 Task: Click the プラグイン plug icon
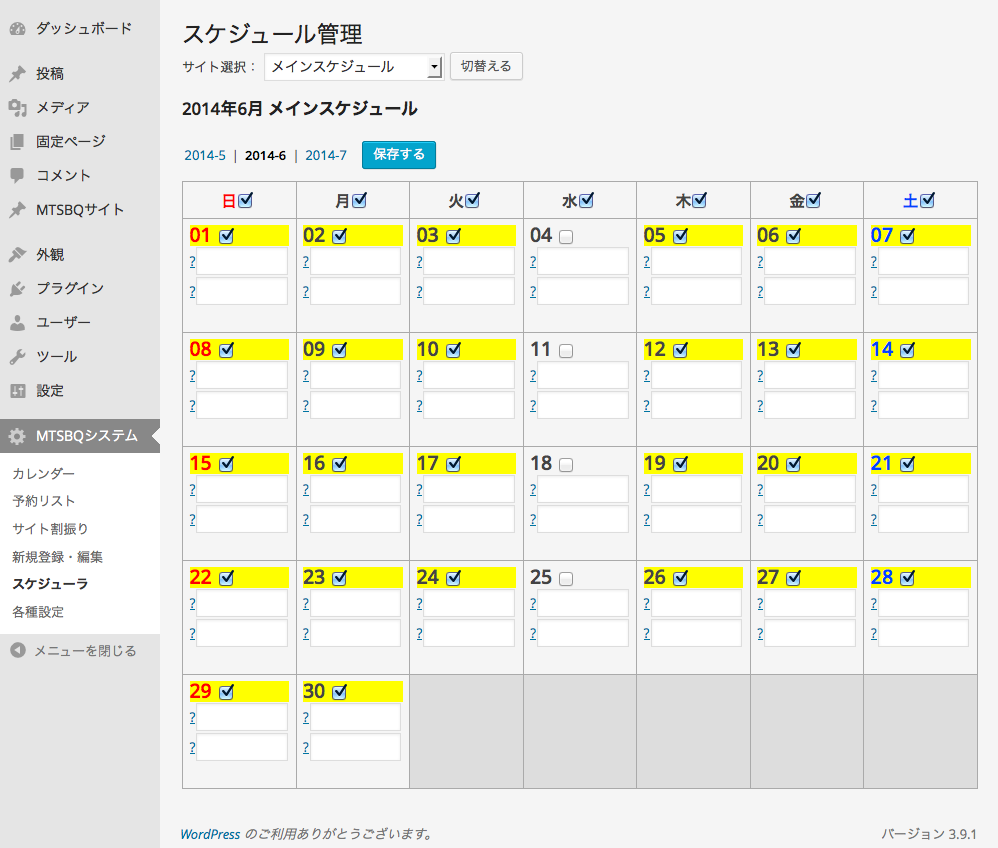coord(18,289)
